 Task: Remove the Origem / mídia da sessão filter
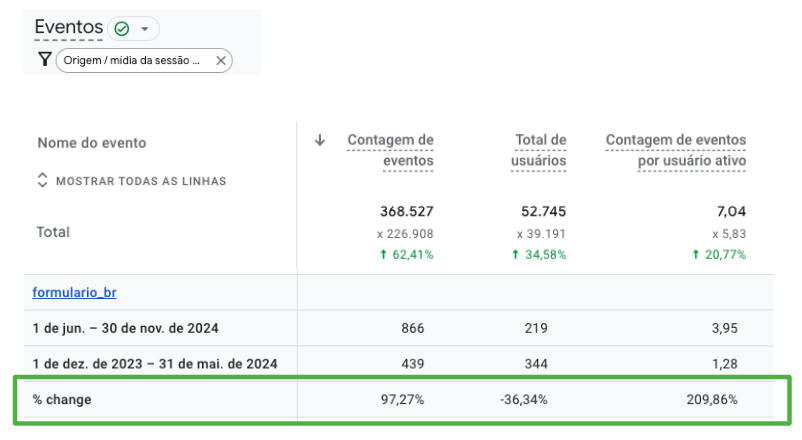(220, 61)
